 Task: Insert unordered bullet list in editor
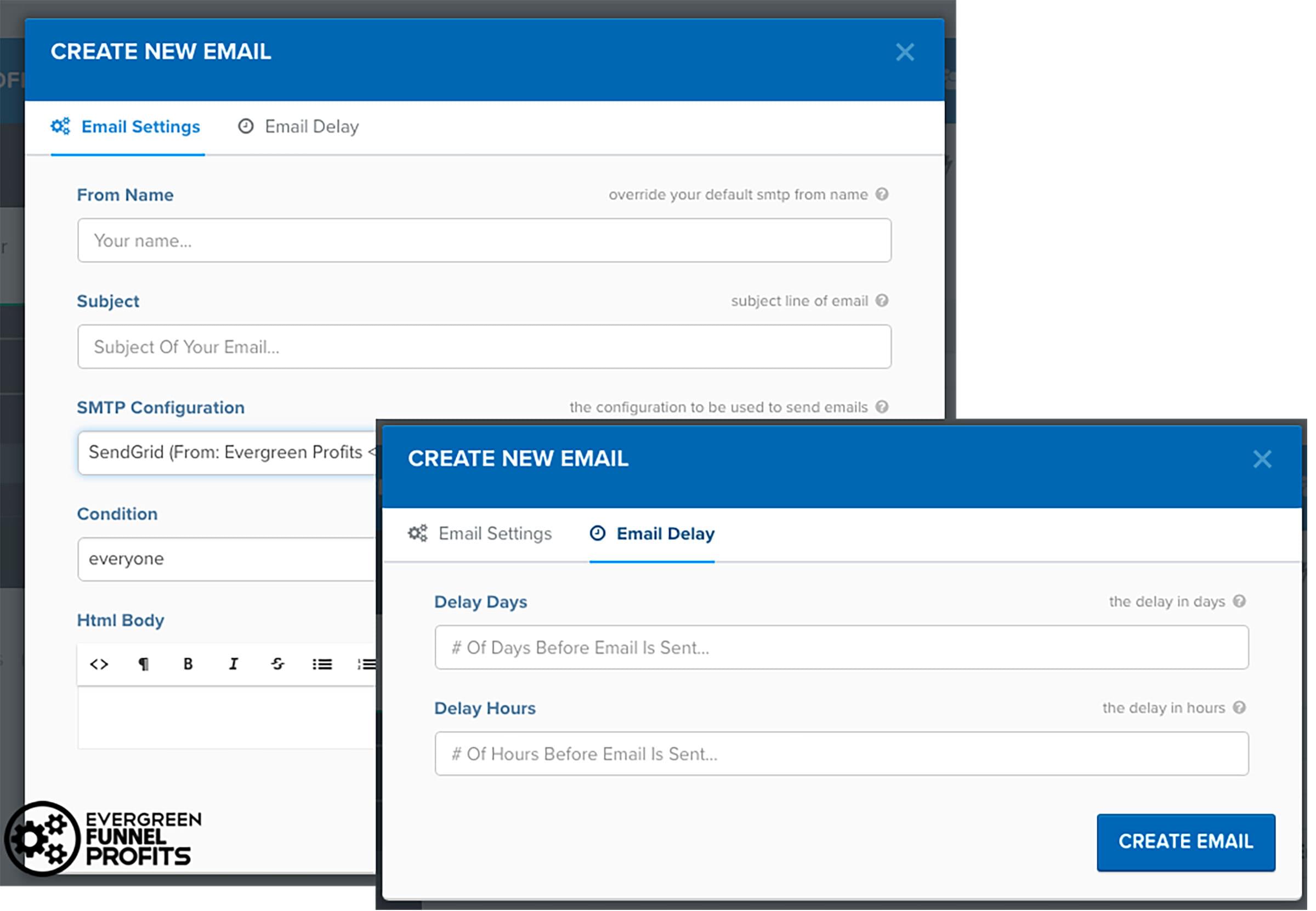pyautogui.click(x=322, y=664)
